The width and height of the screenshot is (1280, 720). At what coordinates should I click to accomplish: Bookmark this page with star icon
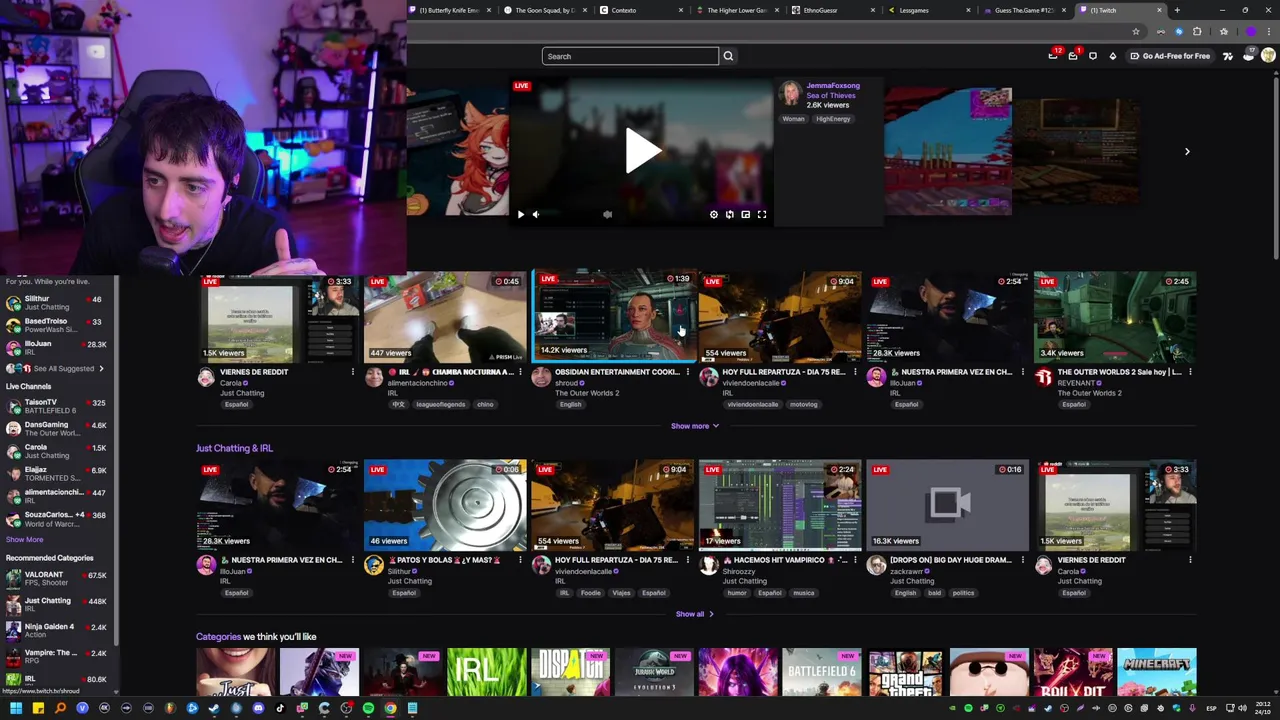1136,32
